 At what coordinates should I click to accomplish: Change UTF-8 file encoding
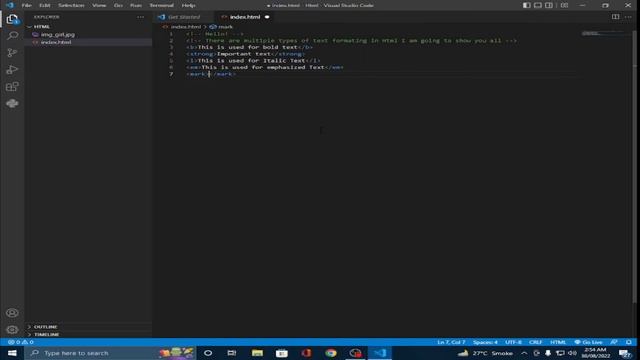click(513, 342)
